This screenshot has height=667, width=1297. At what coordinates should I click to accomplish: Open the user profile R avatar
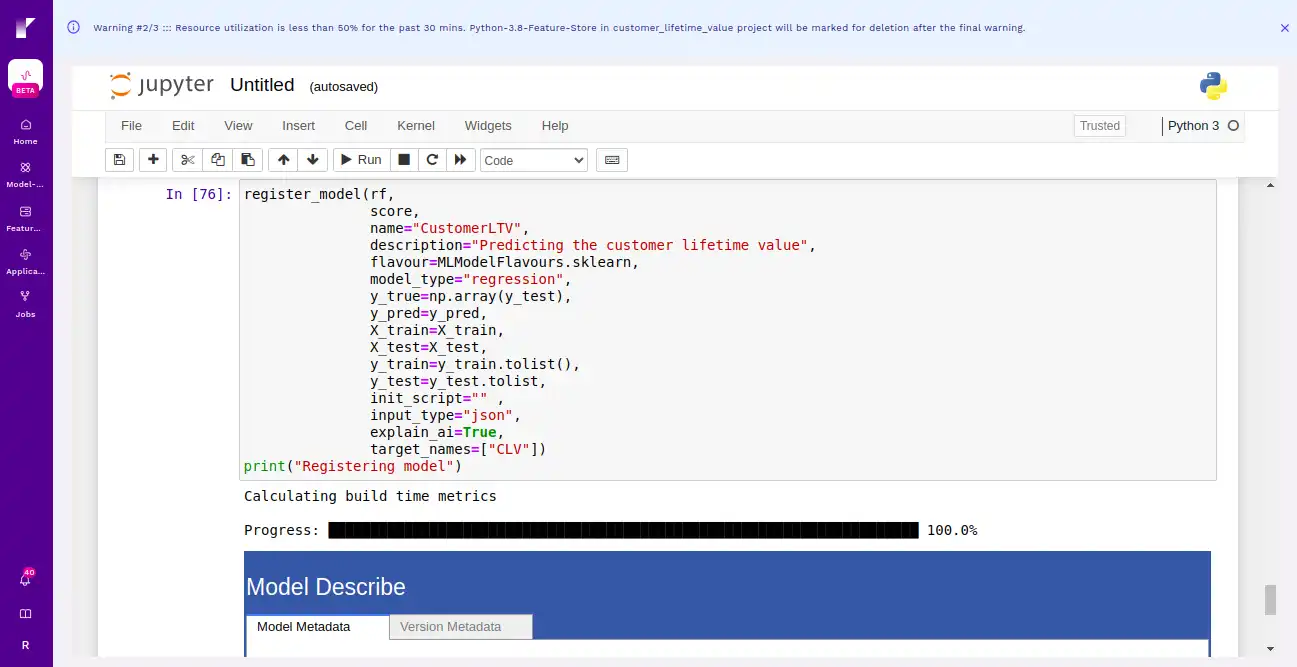point(25,646)
